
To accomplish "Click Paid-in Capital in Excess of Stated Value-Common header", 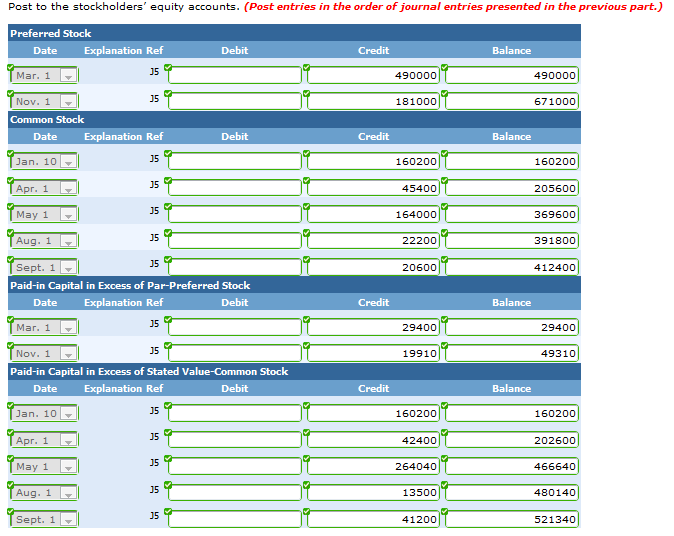I will click(294, 371).
